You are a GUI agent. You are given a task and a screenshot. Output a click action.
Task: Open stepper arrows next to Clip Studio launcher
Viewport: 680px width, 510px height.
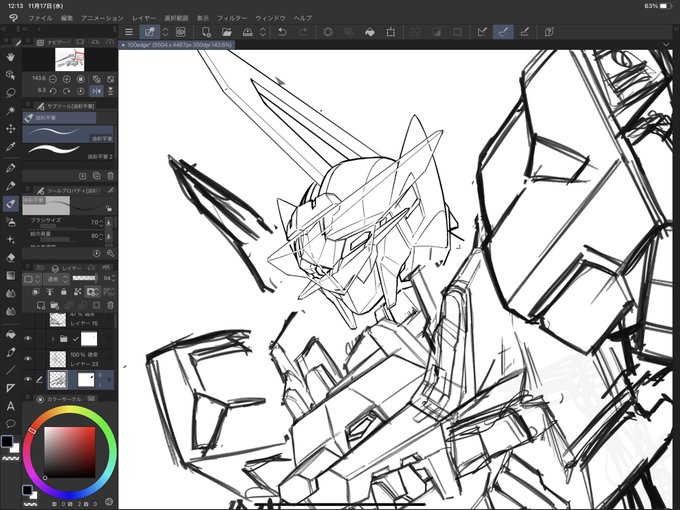[x=165, y=32]
